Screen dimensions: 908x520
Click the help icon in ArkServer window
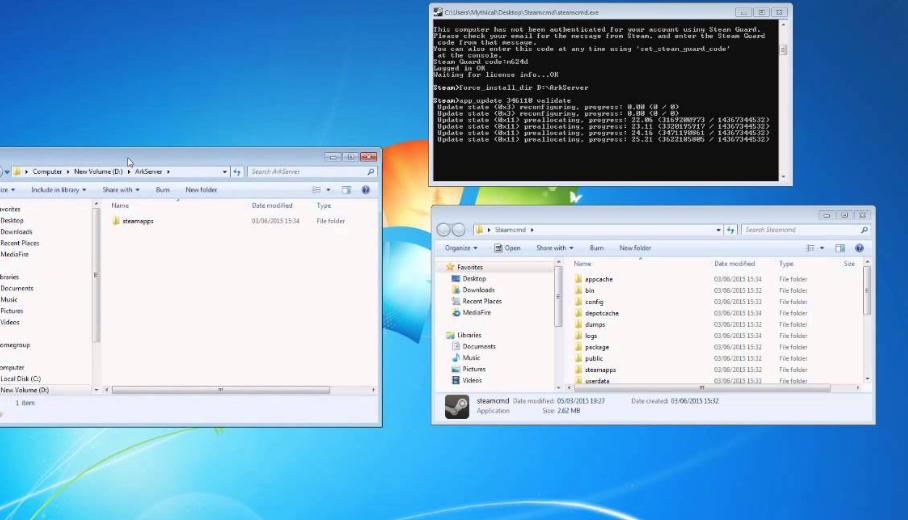point(365,189)
